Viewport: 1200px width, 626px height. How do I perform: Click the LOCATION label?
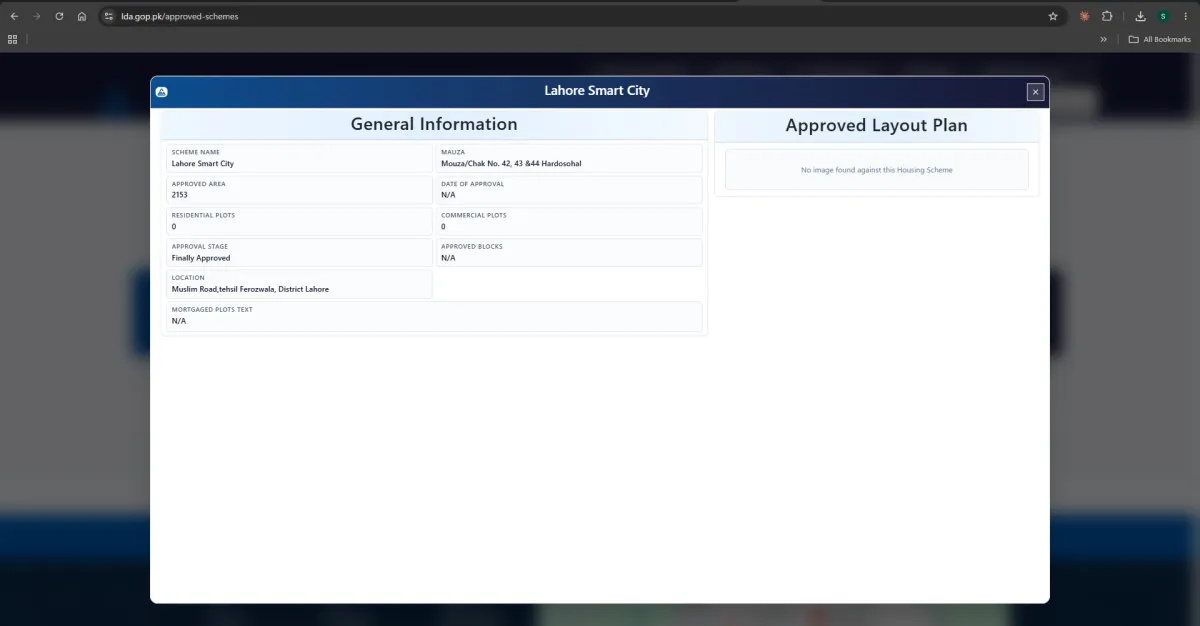tap(188, 278)
